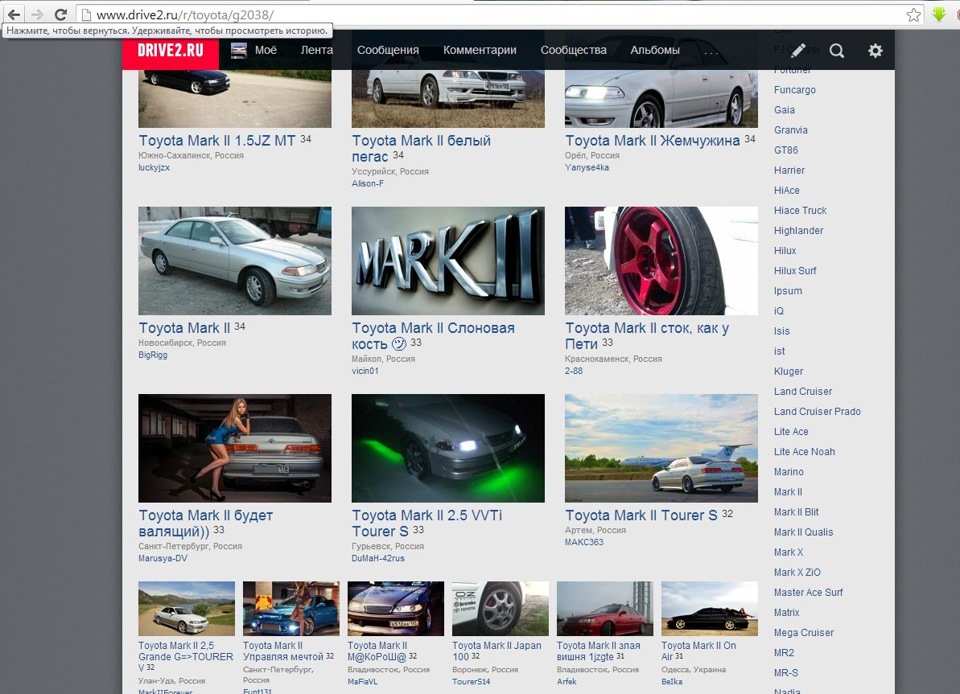Click the red wheel rim thumbnail
Image resolution: width=960 pixels, height=694 pixels.
pyautogui.click(x=661, y=261)
